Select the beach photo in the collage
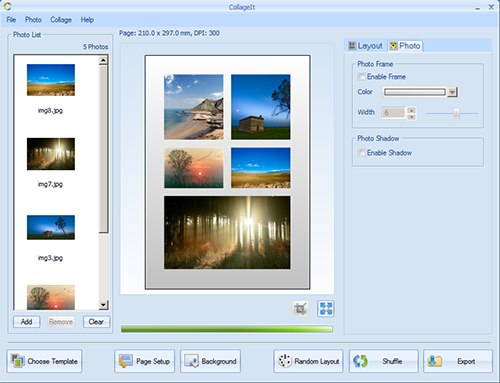 (194, 107)
